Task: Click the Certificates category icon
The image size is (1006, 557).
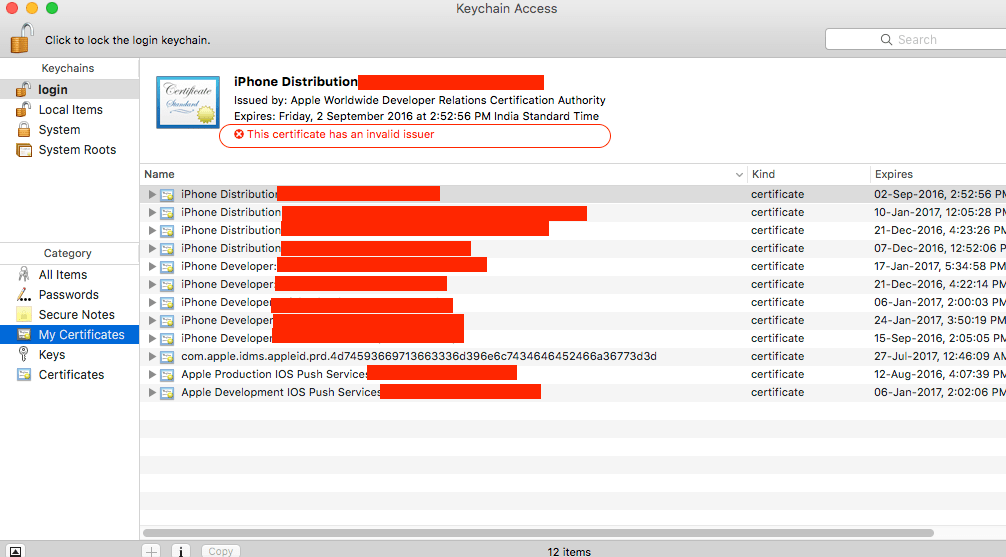Action: click(x=24, y=374)
